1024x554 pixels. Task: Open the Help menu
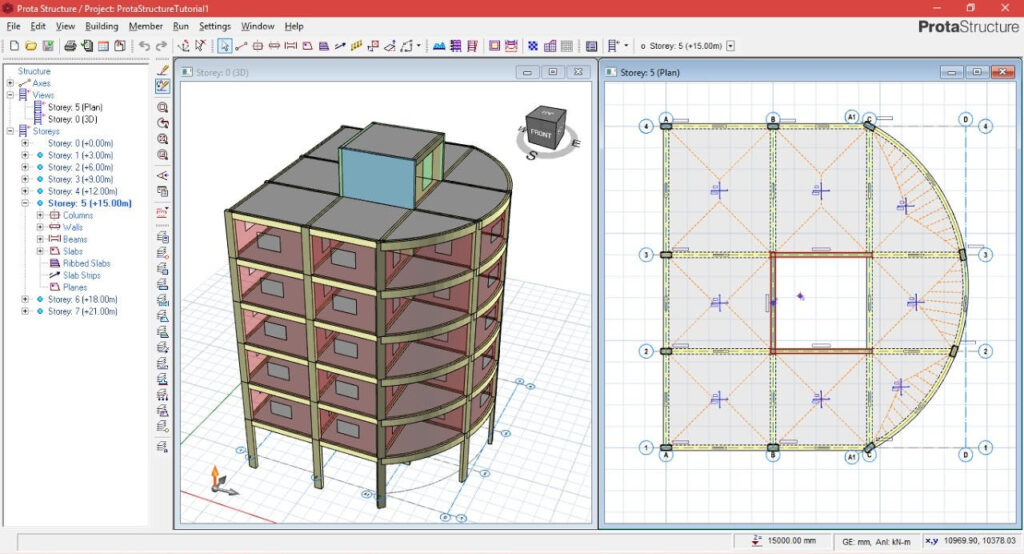(x=294, y=26)
